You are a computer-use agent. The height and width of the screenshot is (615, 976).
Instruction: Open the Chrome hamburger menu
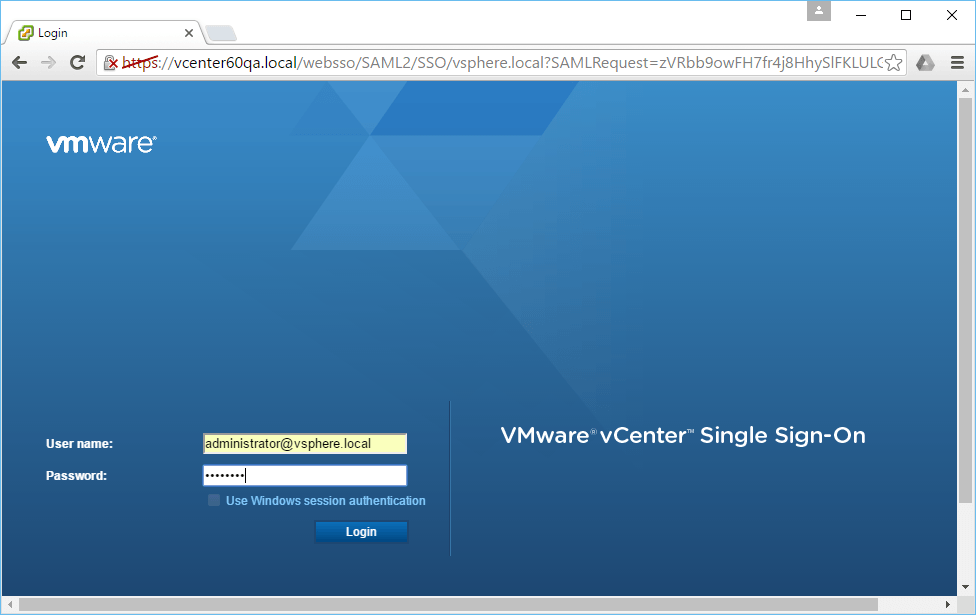[x=957, y=62]
